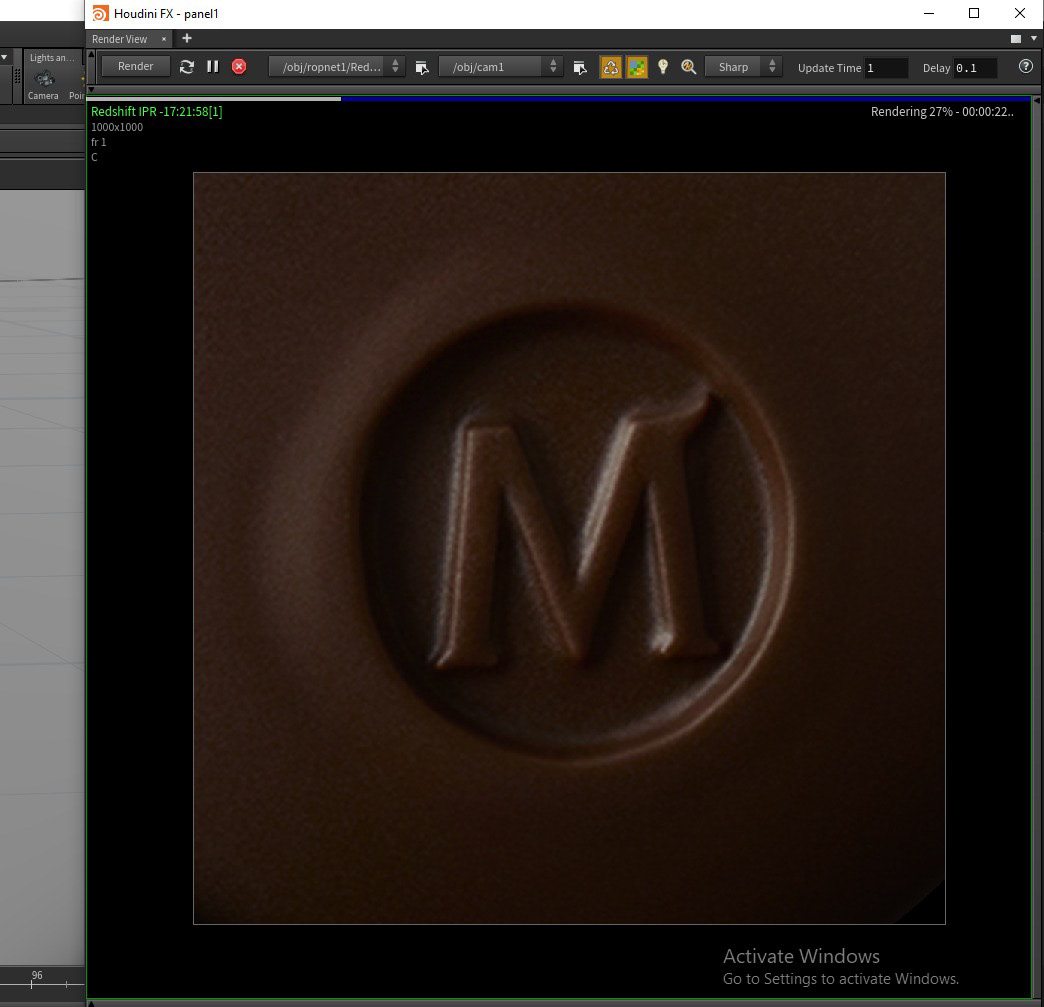
Task: Open the pane options arrow at top right
Action: coord(1034,39)
